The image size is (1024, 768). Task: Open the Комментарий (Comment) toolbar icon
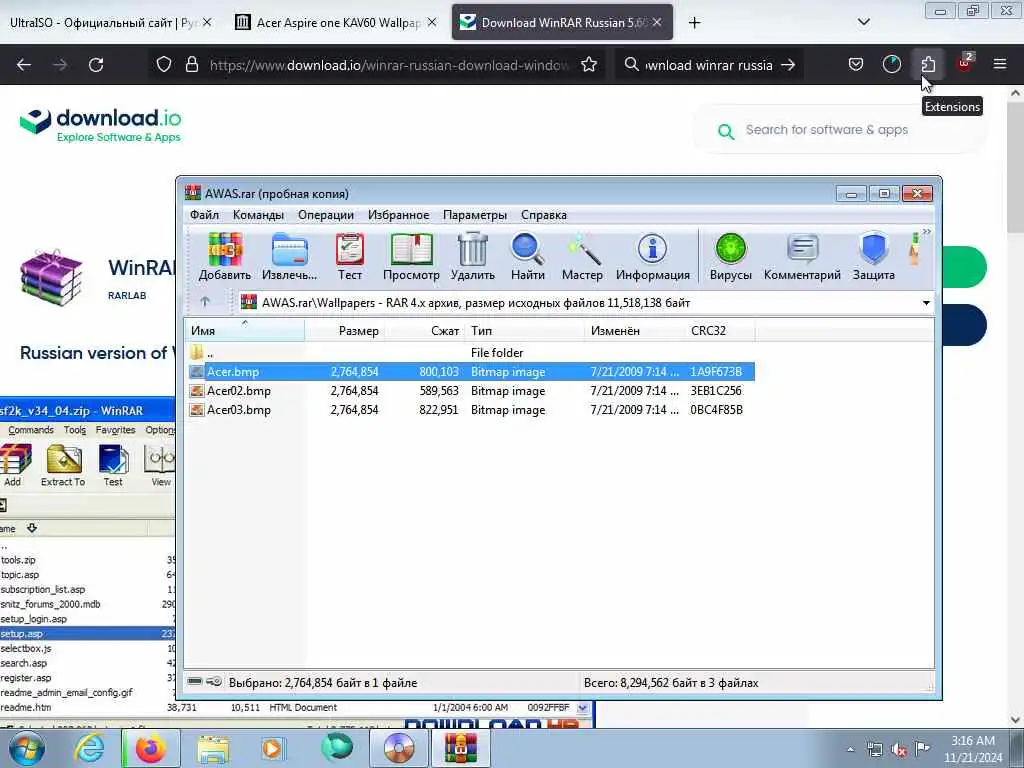[x=802, y=257]
